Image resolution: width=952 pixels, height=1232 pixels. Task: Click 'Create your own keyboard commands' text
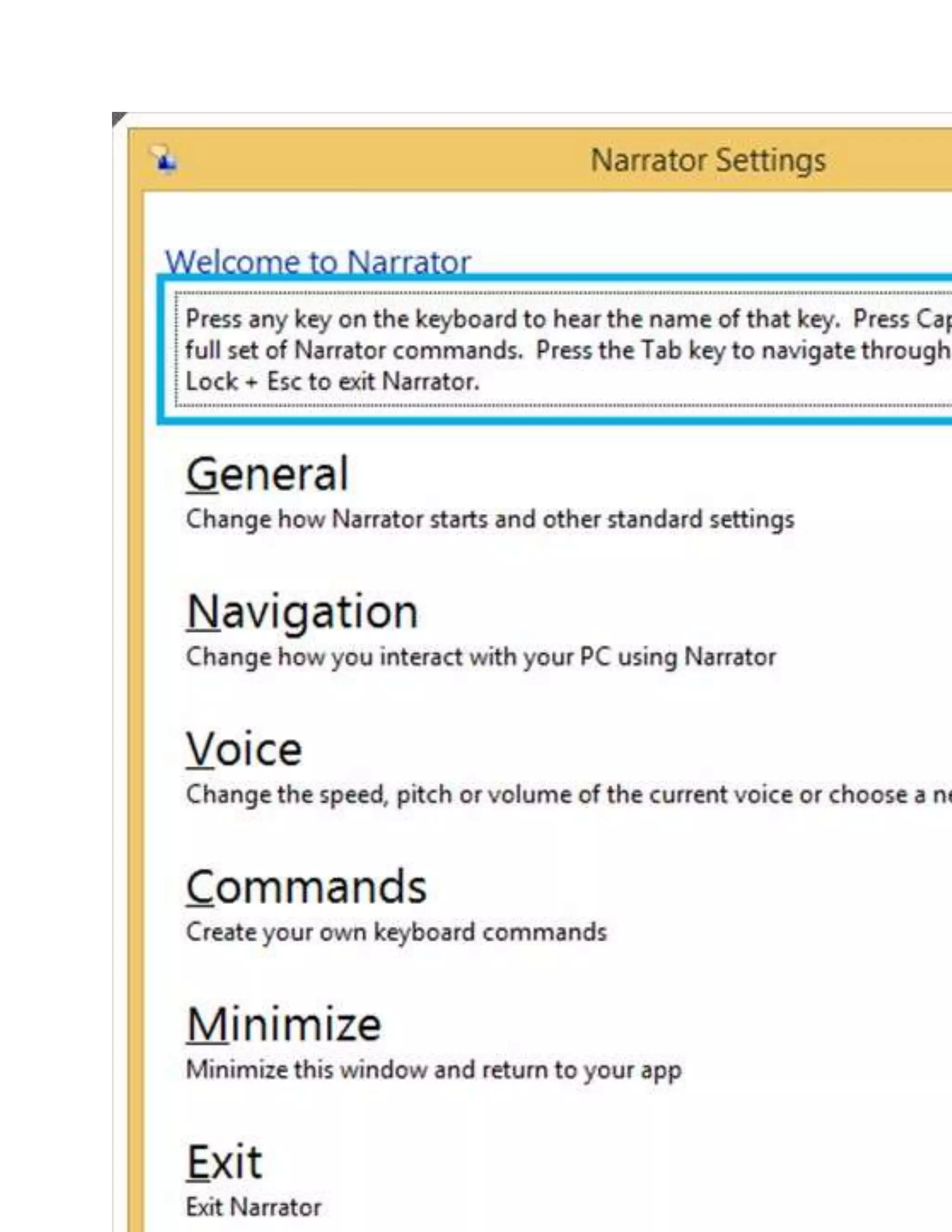point(396,933)
